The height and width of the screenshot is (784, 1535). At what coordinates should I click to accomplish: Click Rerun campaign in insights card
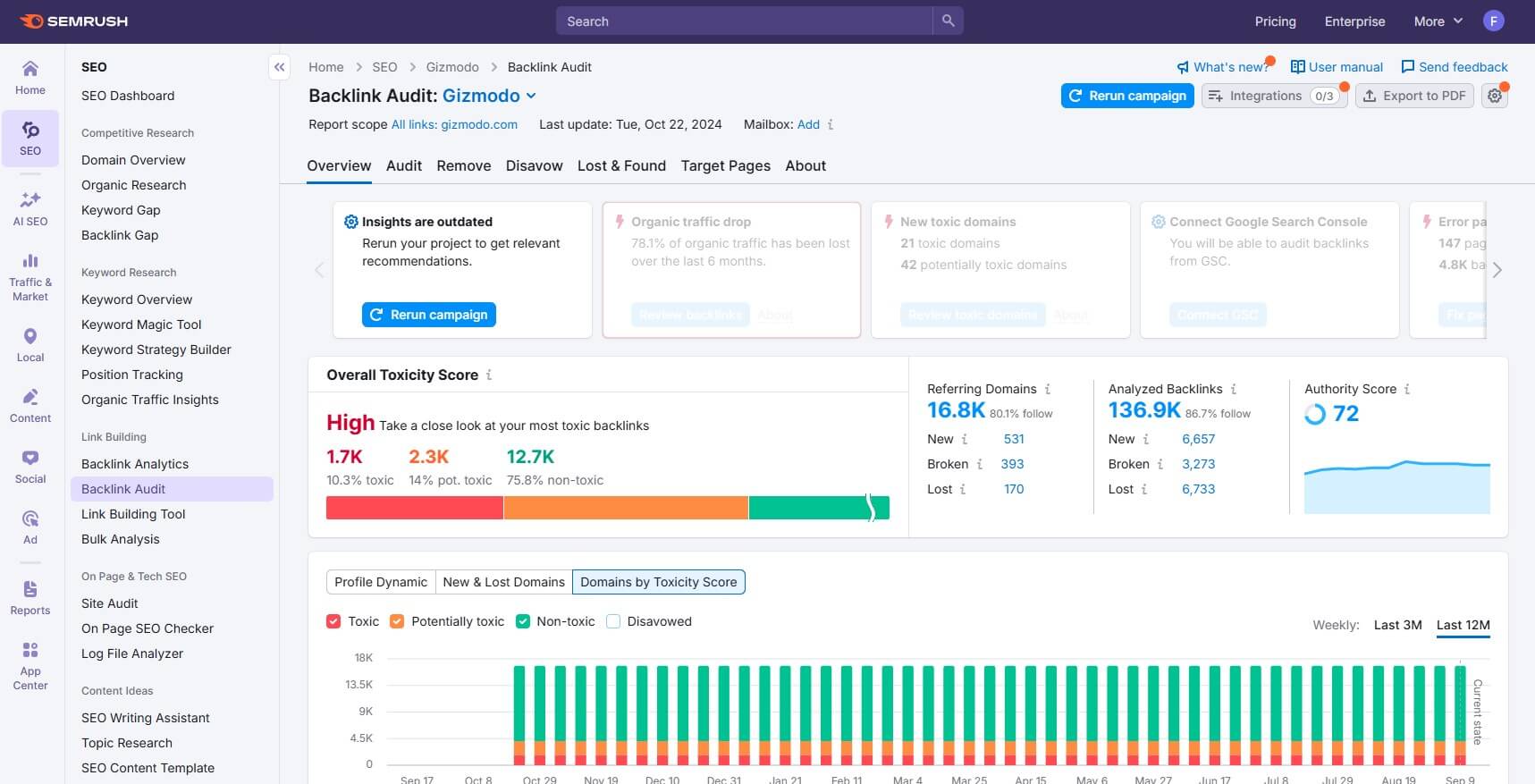tap(429, 315)
